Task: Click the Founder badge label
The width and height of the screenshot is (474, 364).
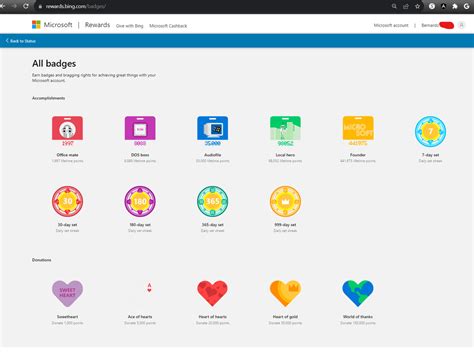Action: coord(358,155)
